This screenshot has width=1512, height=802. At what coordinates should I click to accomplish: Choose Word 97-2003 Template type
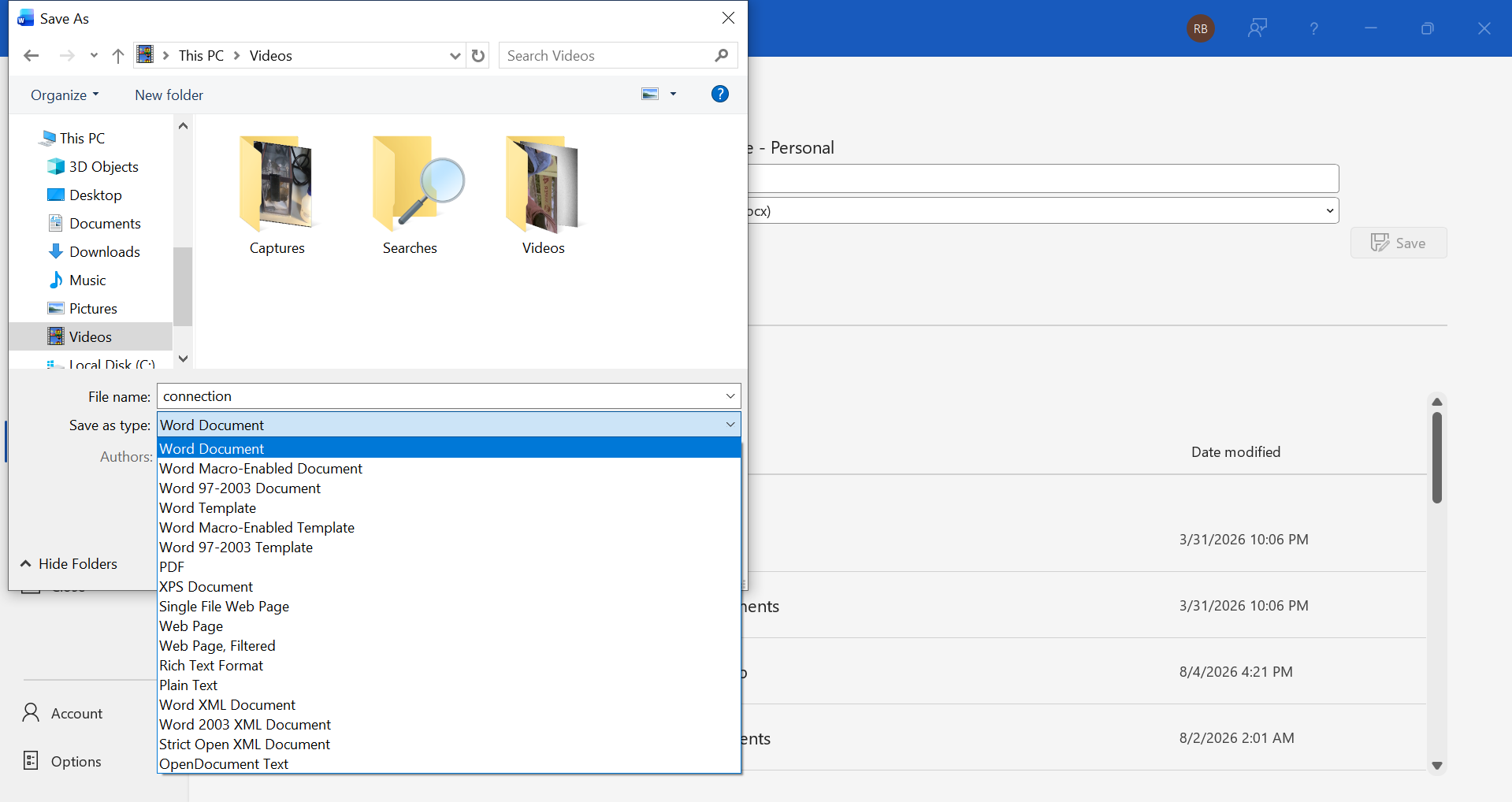point(449,548)
